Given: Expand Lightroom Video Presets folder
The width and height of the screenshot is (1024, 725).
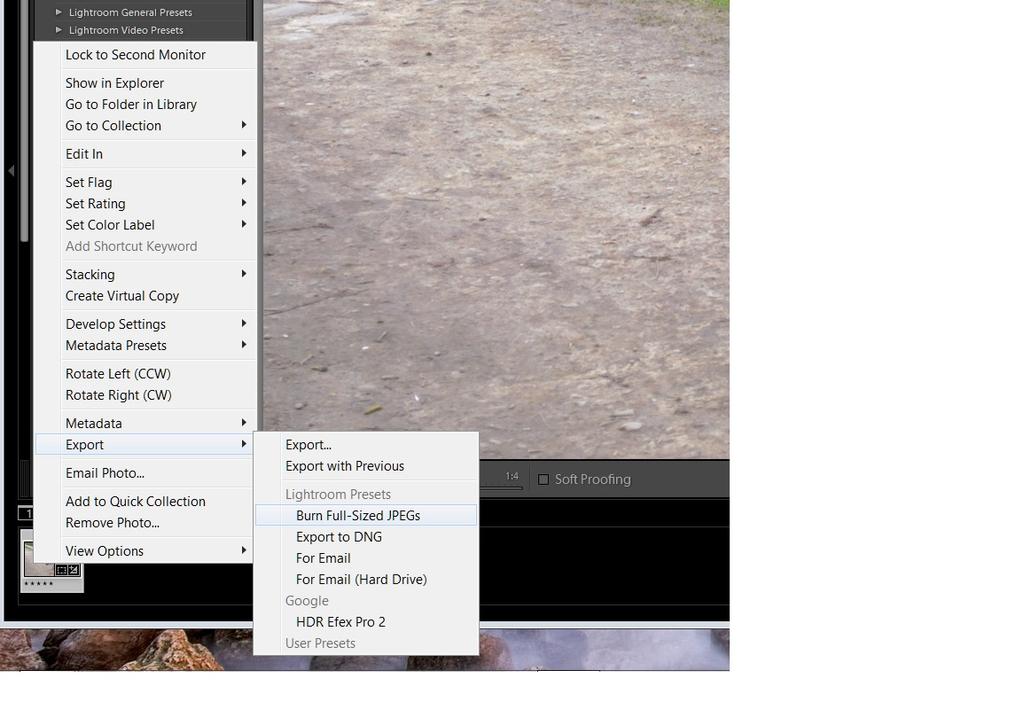Looking at the screenshot, I should click(59, 30).
